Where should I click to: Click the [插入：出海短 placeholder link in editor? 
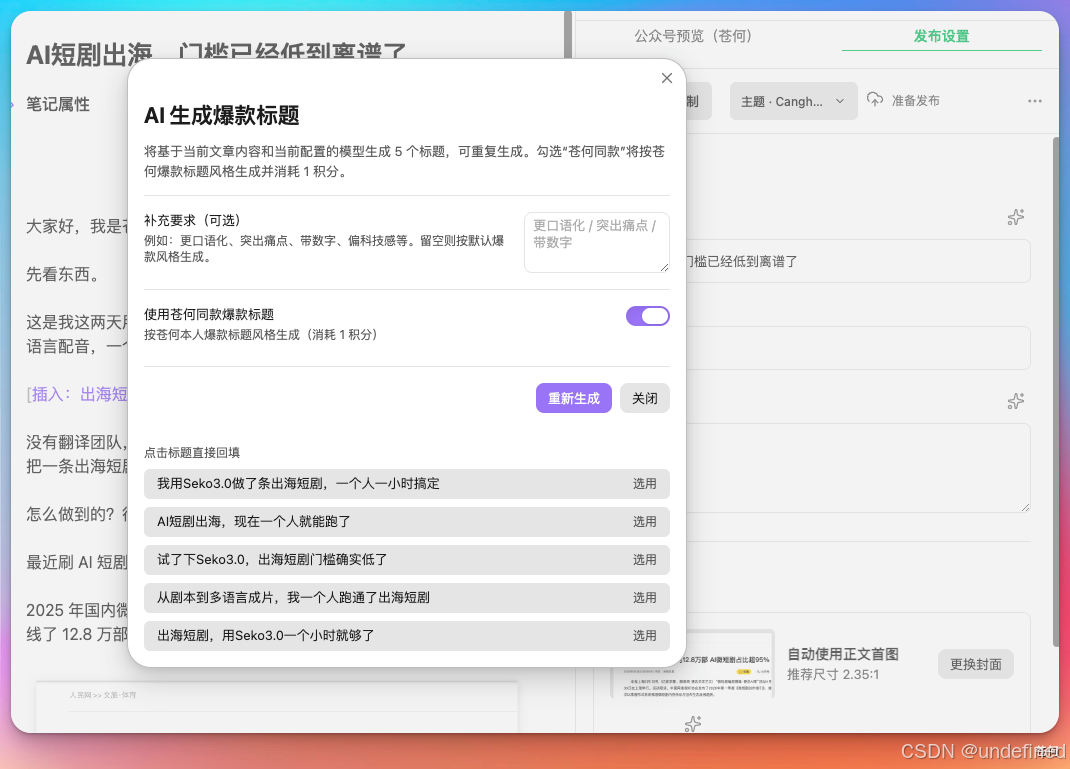point(77,394)
